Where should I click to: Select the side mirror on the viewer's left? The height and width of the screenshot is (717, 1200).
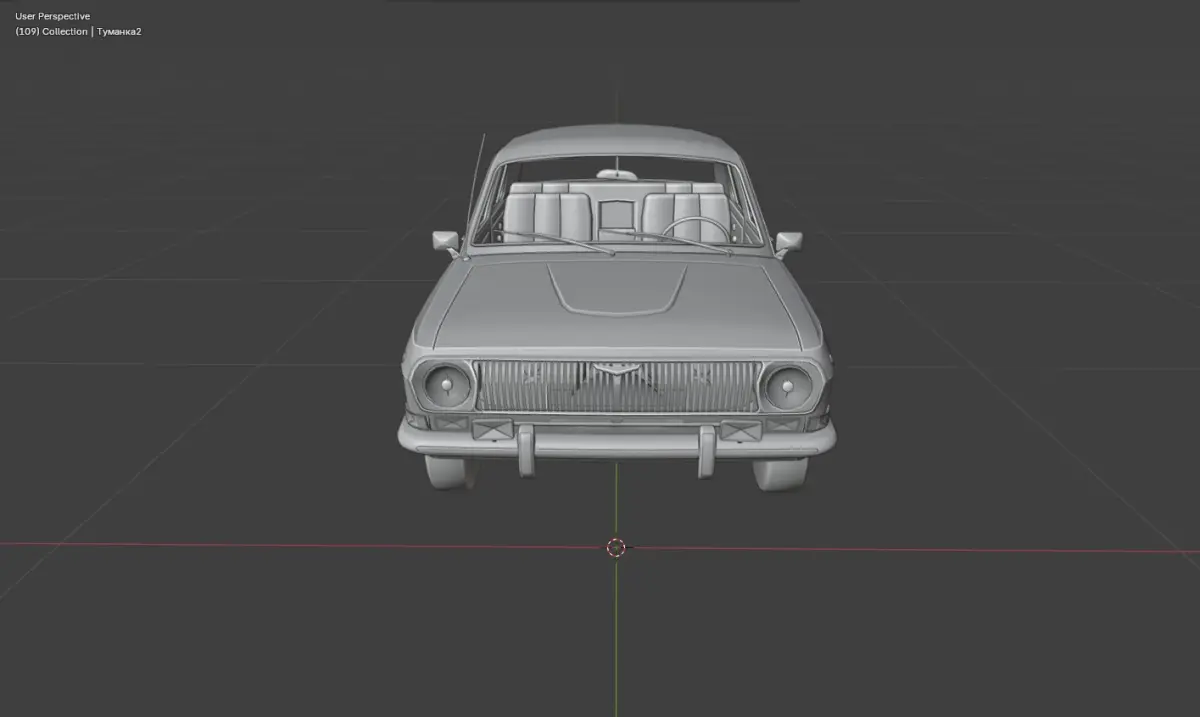(x=445, y=241)
